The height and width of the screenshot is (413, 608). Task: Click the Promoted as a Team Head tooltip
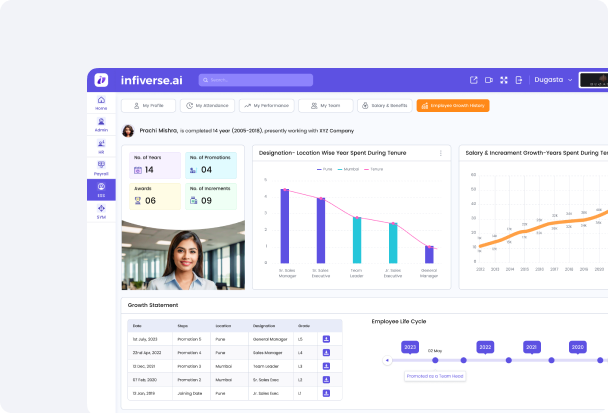(435, 376)
